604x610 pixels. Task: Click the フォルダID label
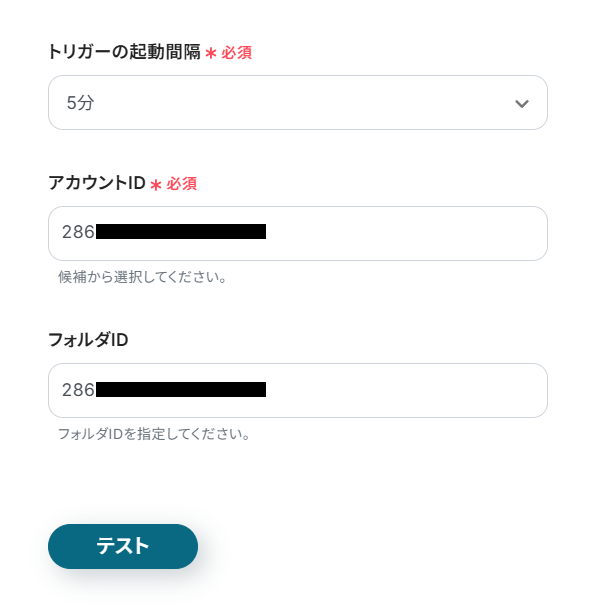click(x=88, y=340)
